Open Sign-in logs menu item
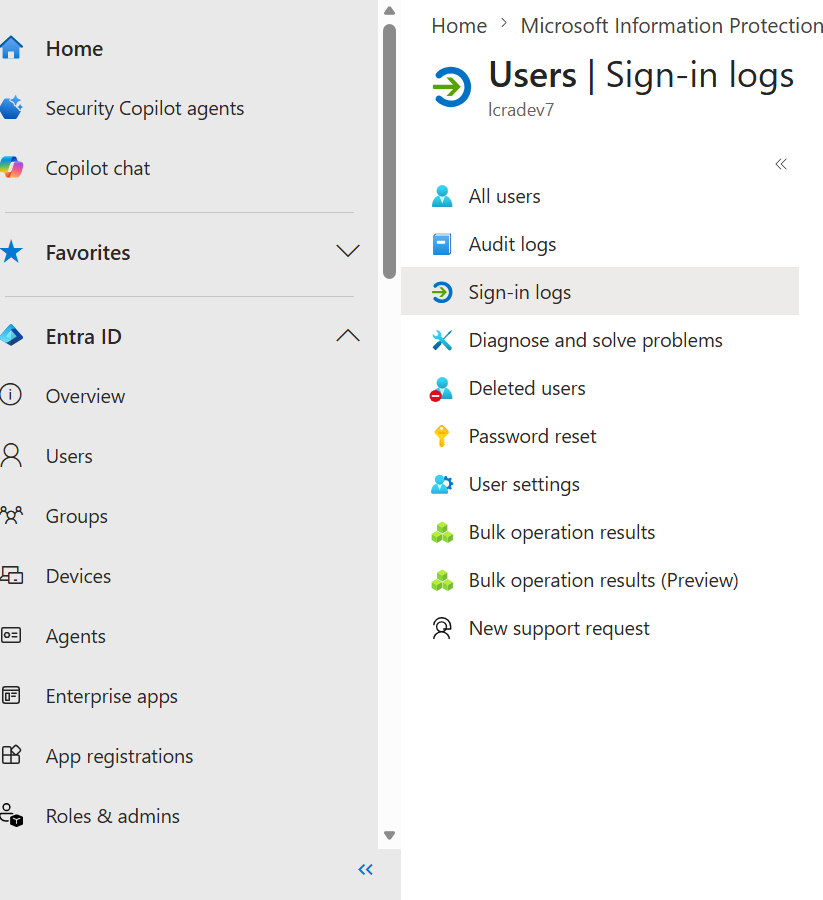This screenshot has height=900, width=823. (600, 292)
